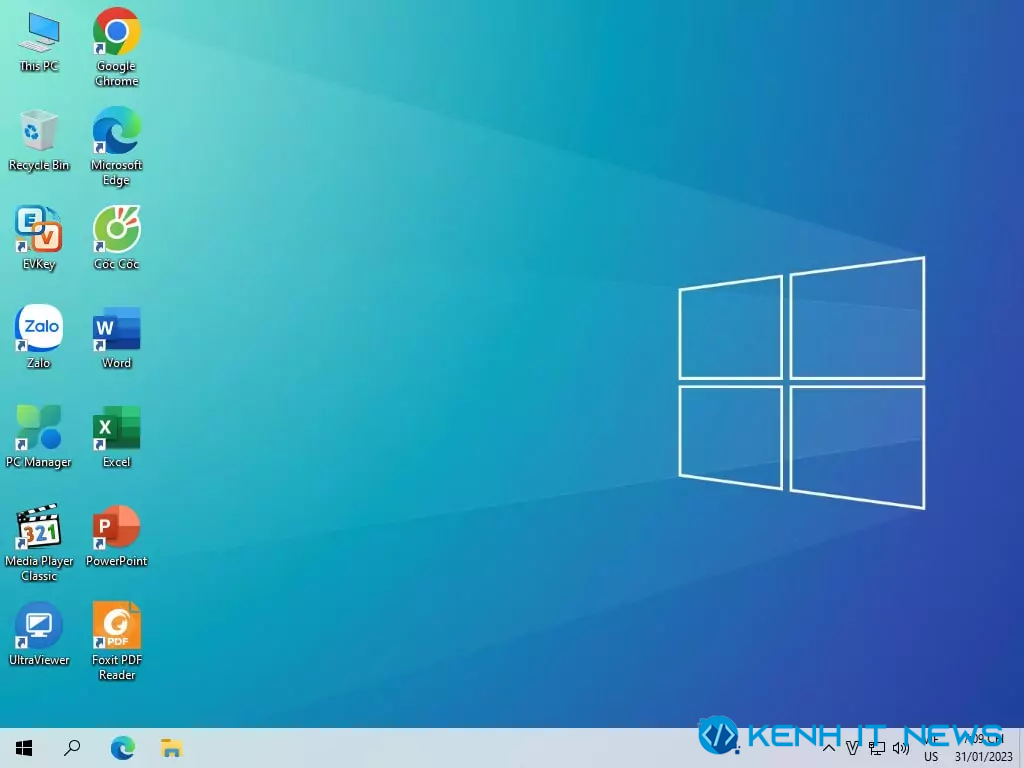Open the clock showing 31/01/2023

pyautogui.click(x=984, y=748)
